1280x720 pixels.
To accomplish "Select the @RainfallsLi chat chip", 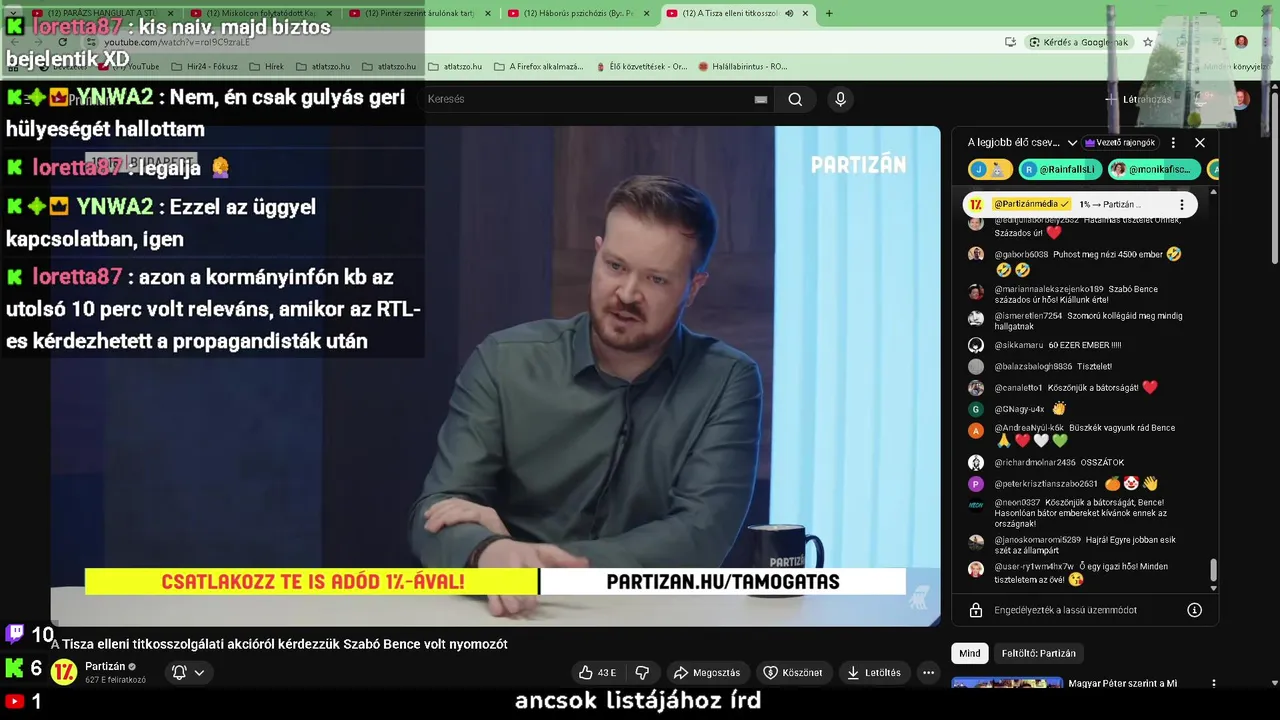I will 1060,170.
